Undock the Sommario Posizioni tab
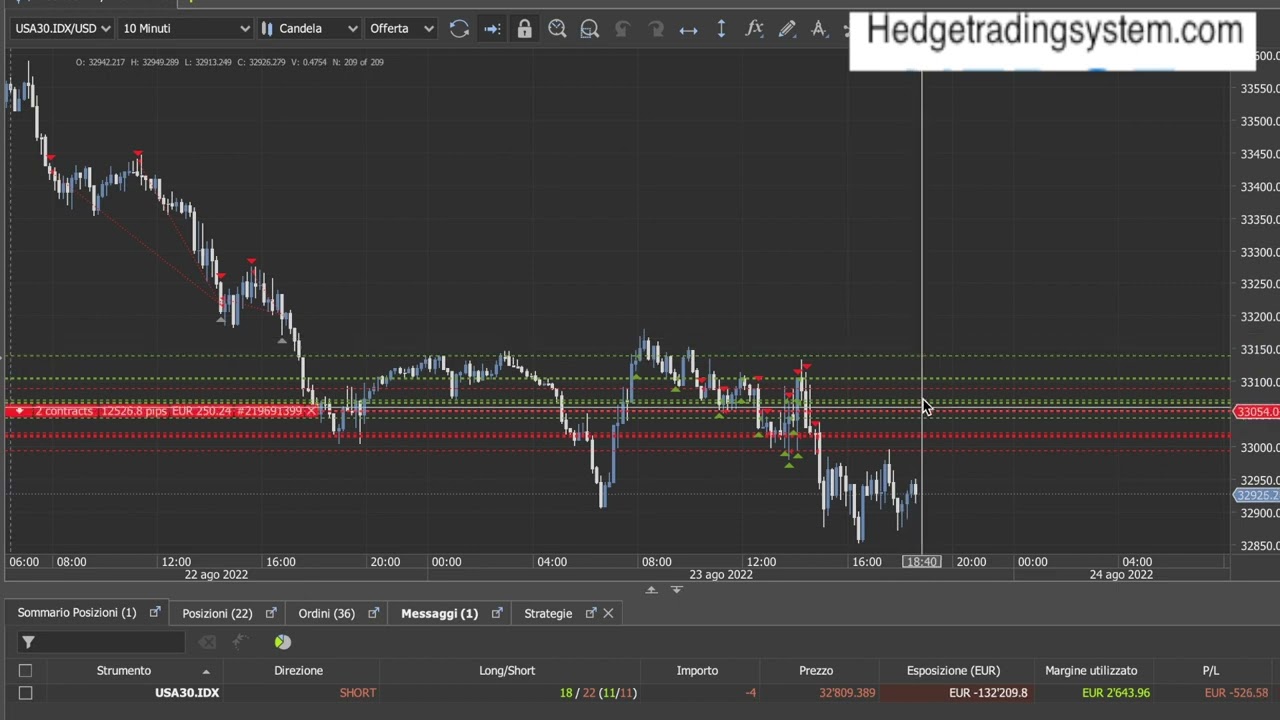This screenshot has height=720, width=1280. [155, 613]
